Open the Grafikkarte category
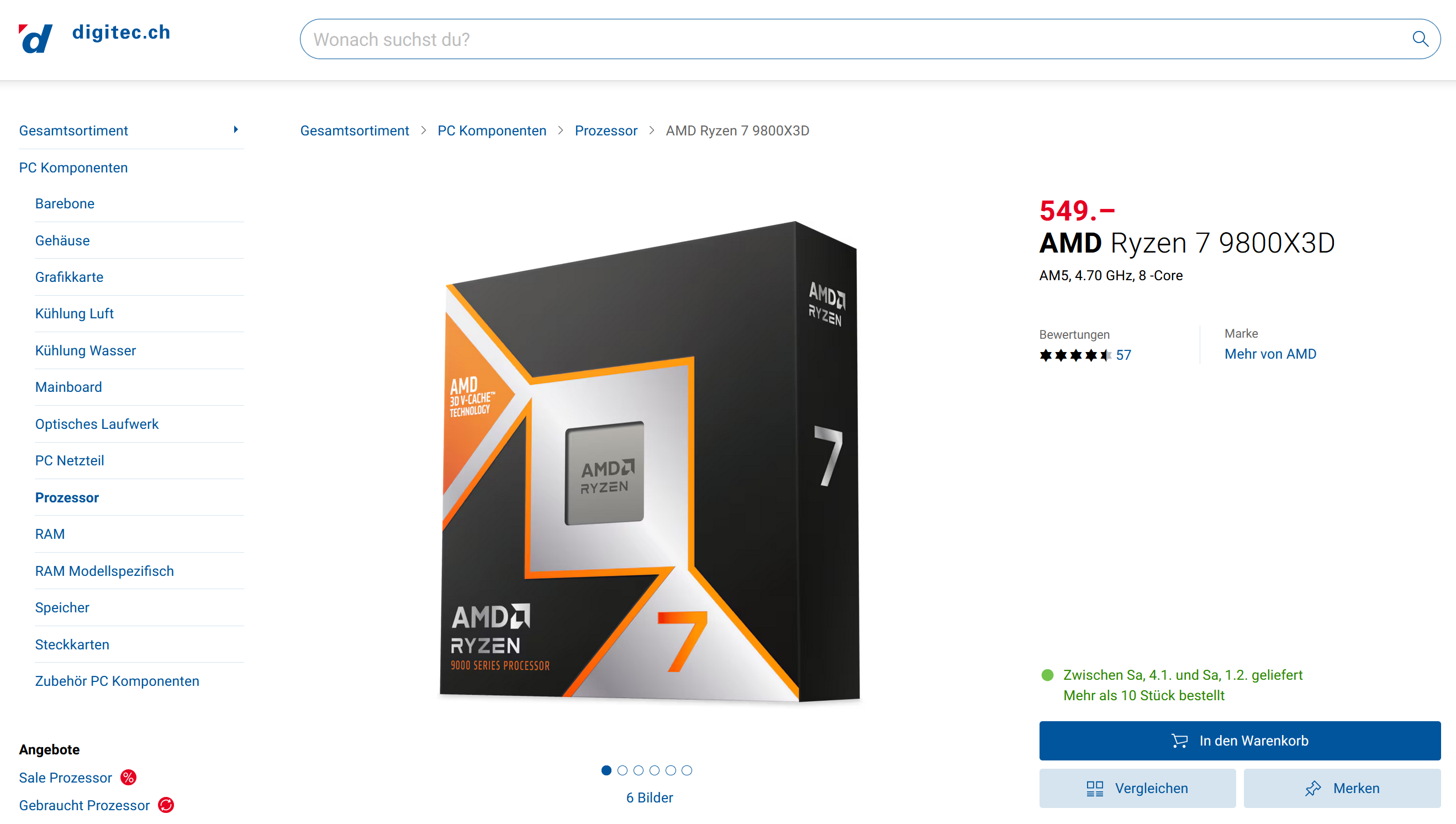The height and width of the screenshot is (824, 1456). pos(69,277)
